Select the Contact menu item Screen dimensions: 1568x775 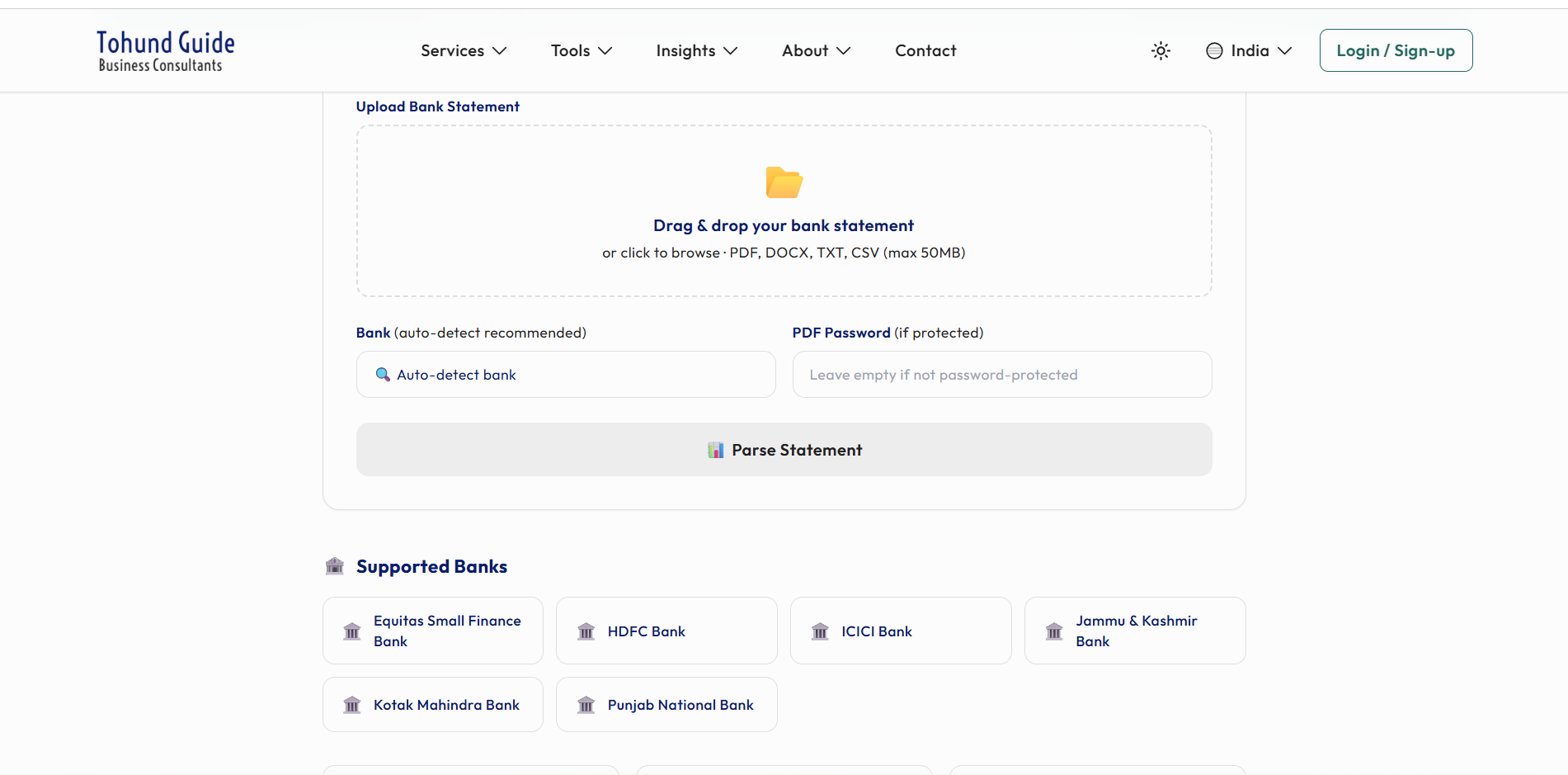[x=925, y=50]
